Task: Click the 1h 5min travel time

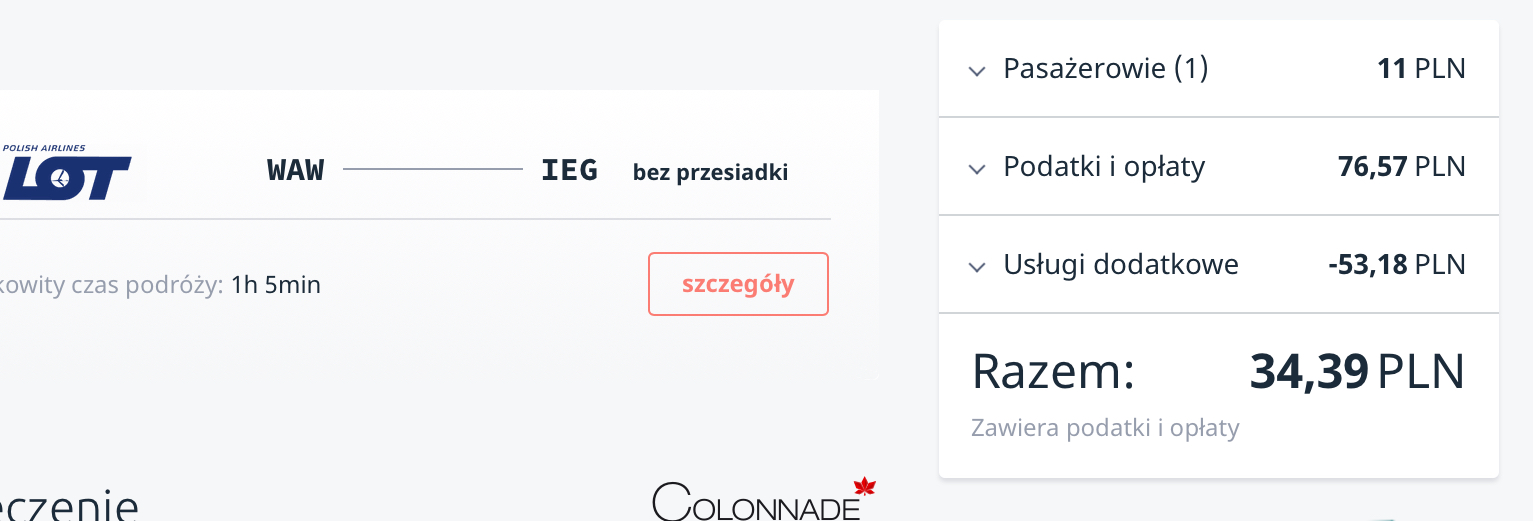Action: pyautogui.click(x=276, y=285)
